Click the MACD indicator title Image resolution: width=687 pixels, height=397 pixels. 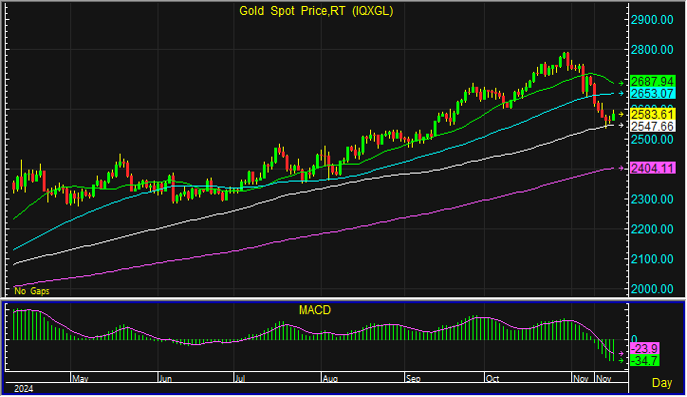[x=315, y=310]
